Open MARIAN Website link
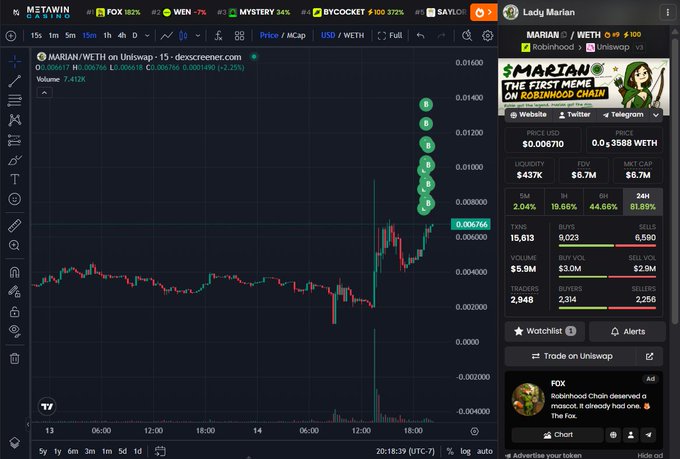 (x=528, y=115)
